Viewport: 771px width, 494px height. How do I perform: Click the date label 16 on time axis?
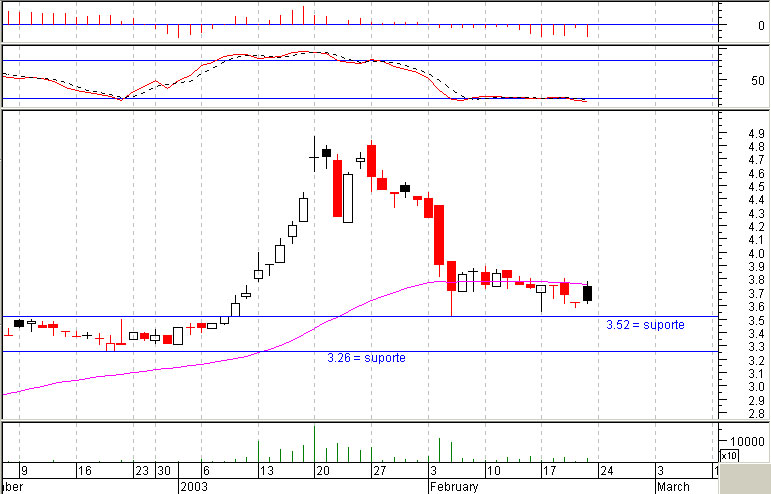click(x=85, y=471)
